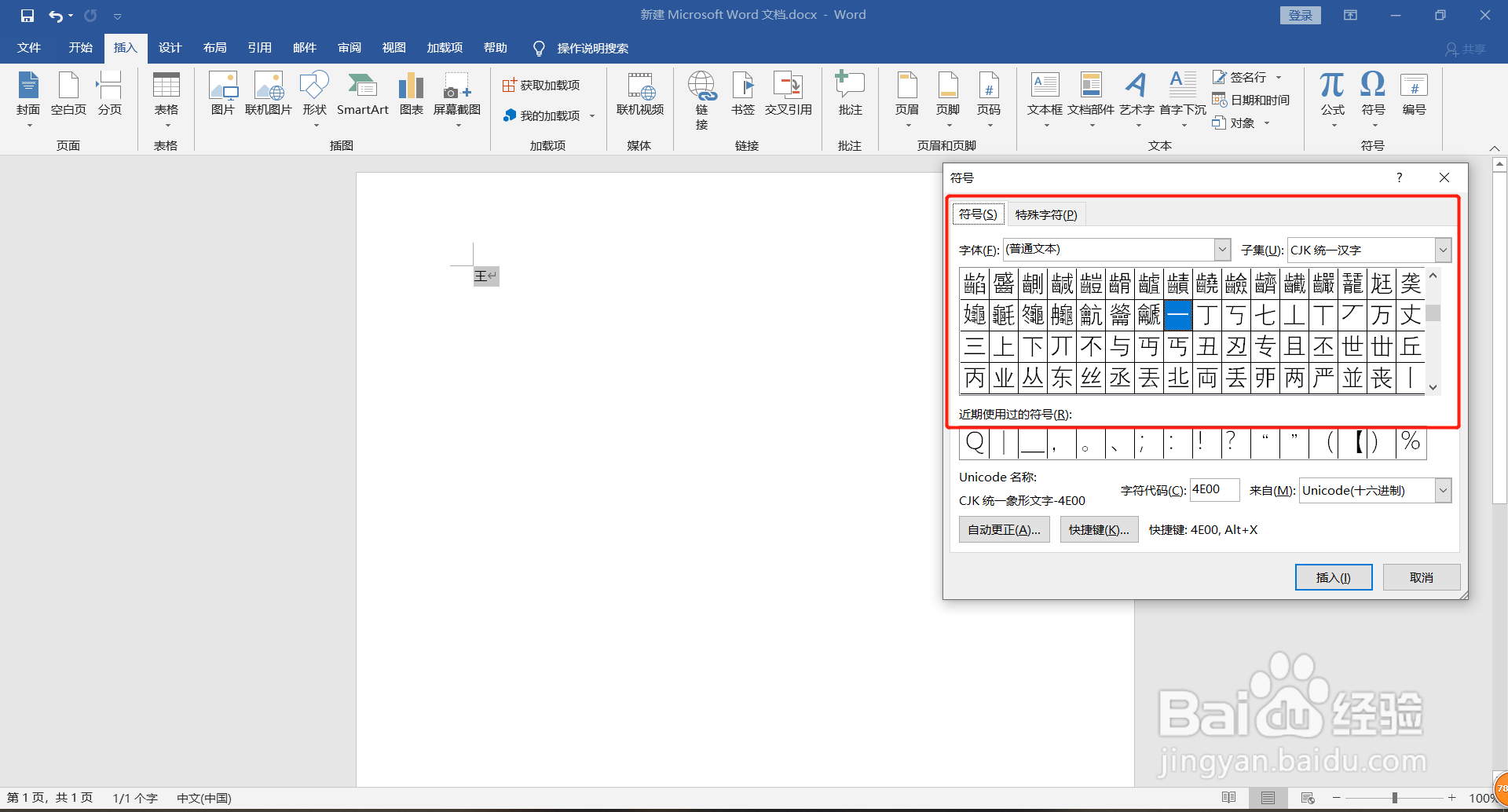The image size is (1508, 812).
Task: Insert a bookmark (书签)
Action: pyautogui.click(x=742, y=94)
